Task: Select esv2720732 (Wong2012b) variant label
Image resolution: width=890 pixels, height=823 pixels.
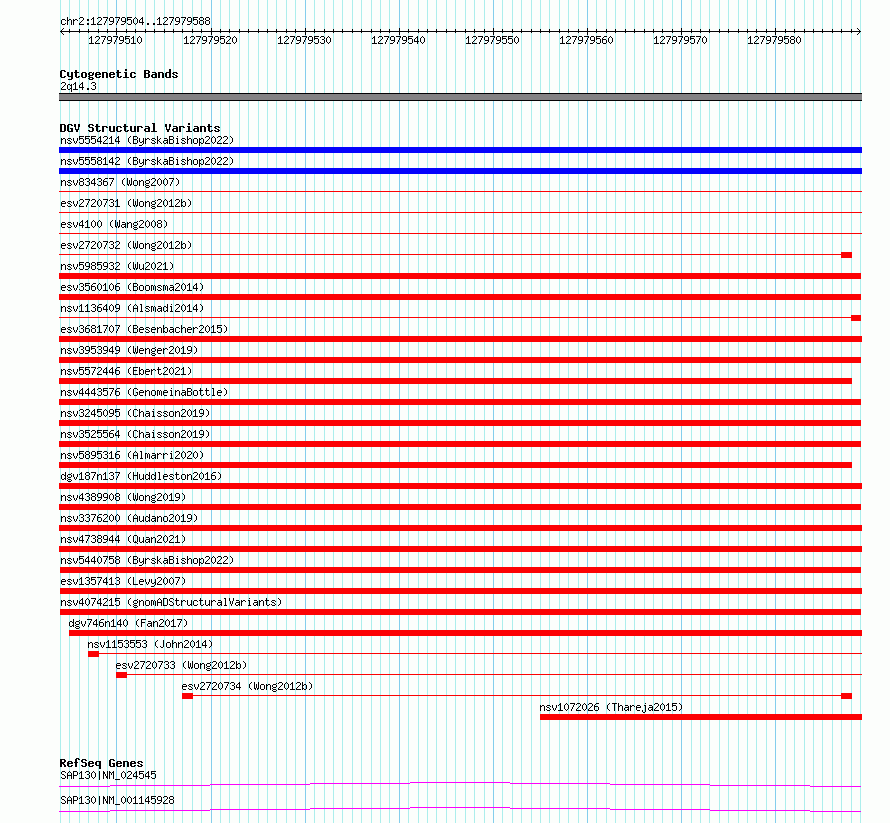Action: click(126, 245)
